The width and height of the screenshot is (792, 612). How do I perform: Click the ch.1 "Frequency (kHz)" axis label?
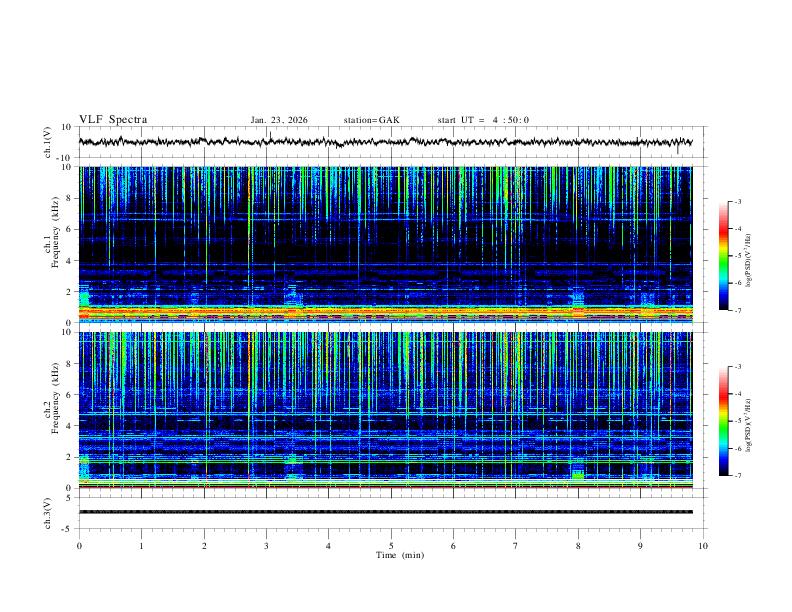[55, 232]
